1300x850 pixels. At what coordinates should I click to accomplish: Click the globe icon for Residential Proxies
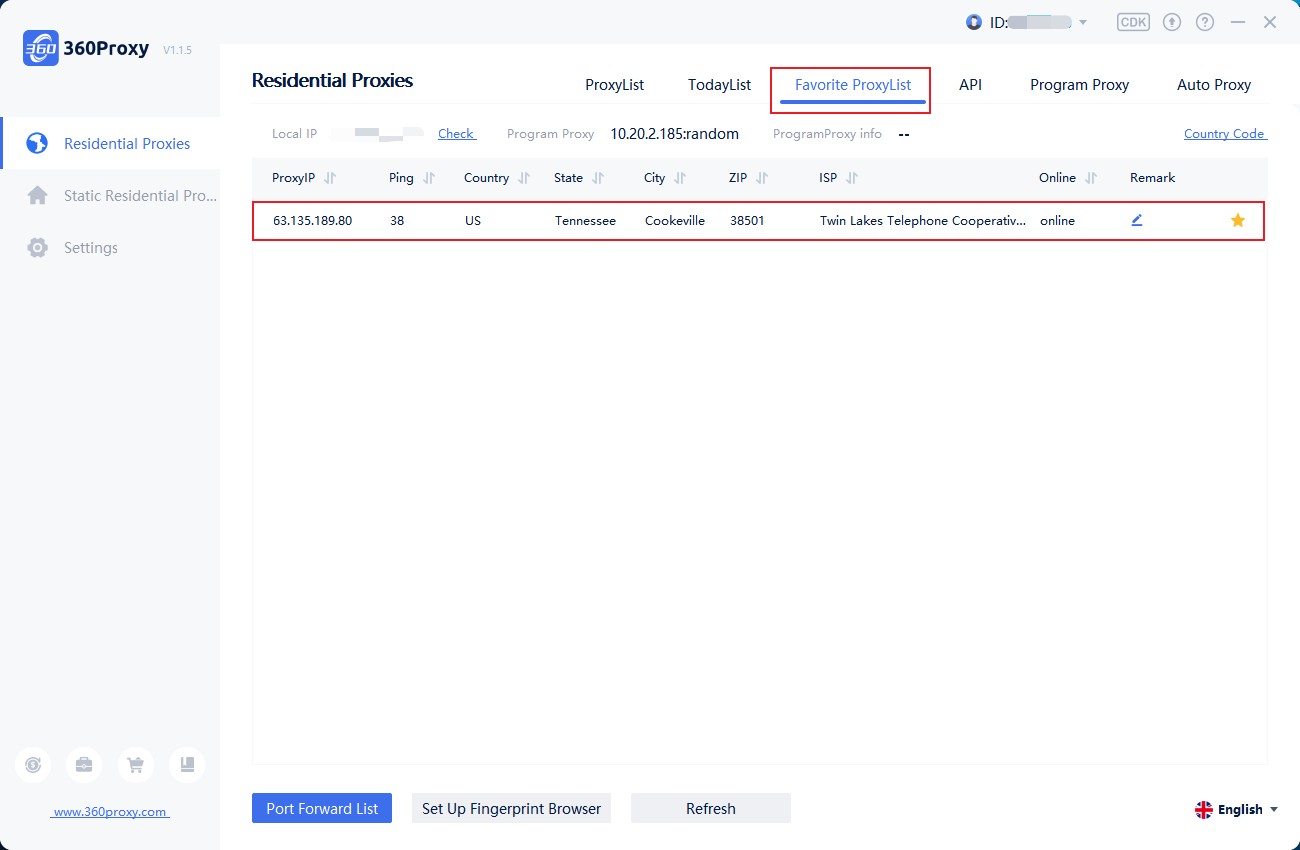(37, 143)
